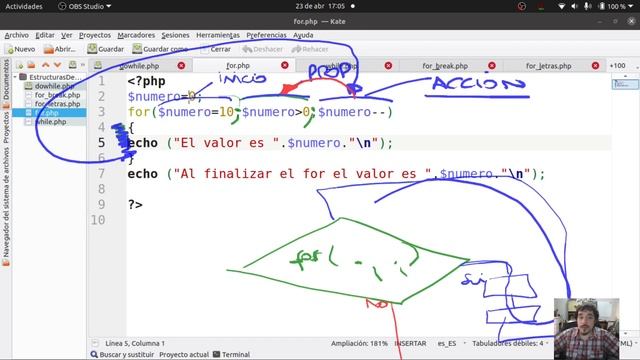Click the Guardar como toolbar button
The width and height of the screenshot is (640, 360).
tap(160, 49)
